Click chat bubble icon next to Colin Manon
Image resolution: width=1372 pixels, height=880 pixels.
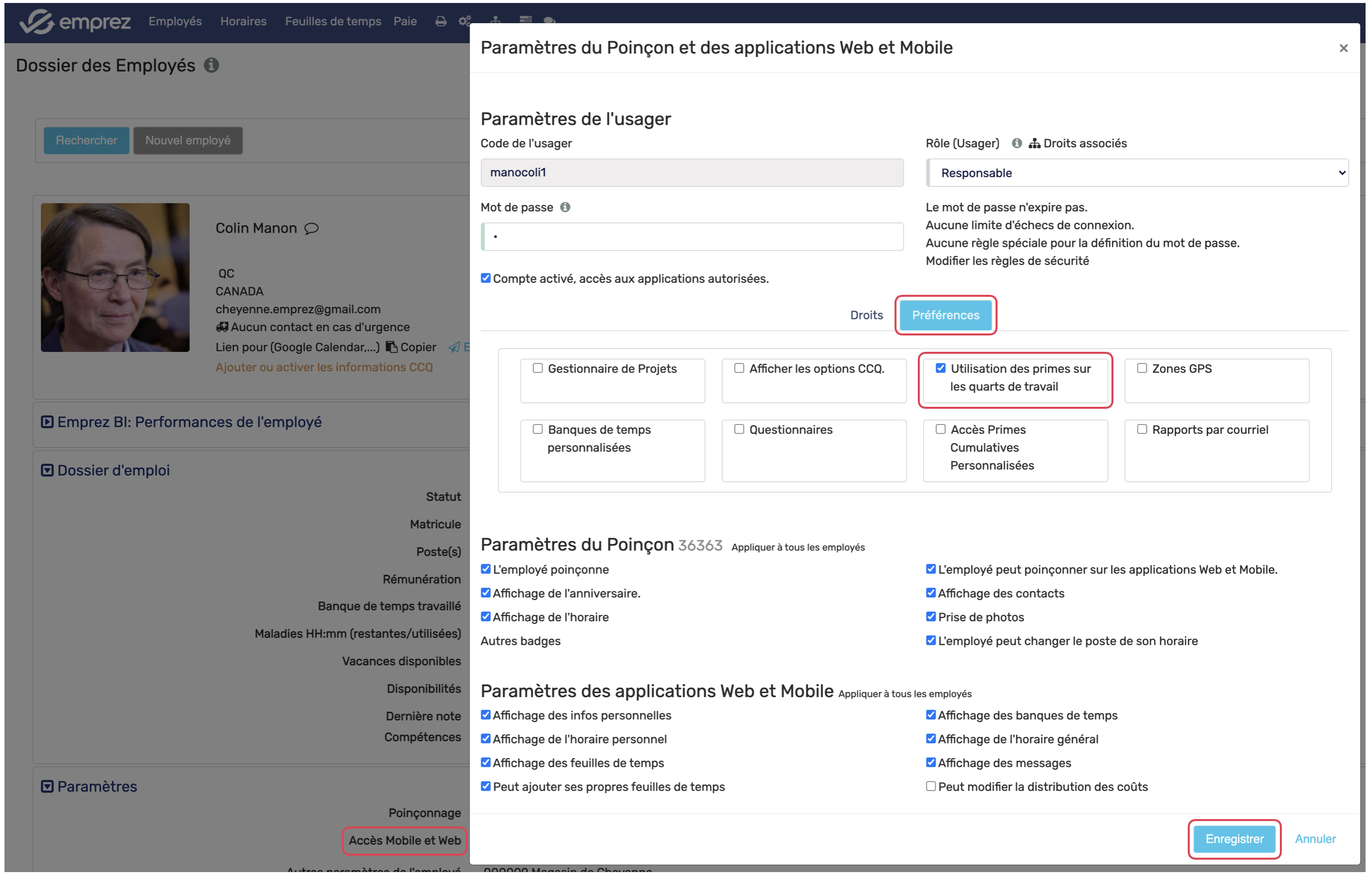(311, 228)
